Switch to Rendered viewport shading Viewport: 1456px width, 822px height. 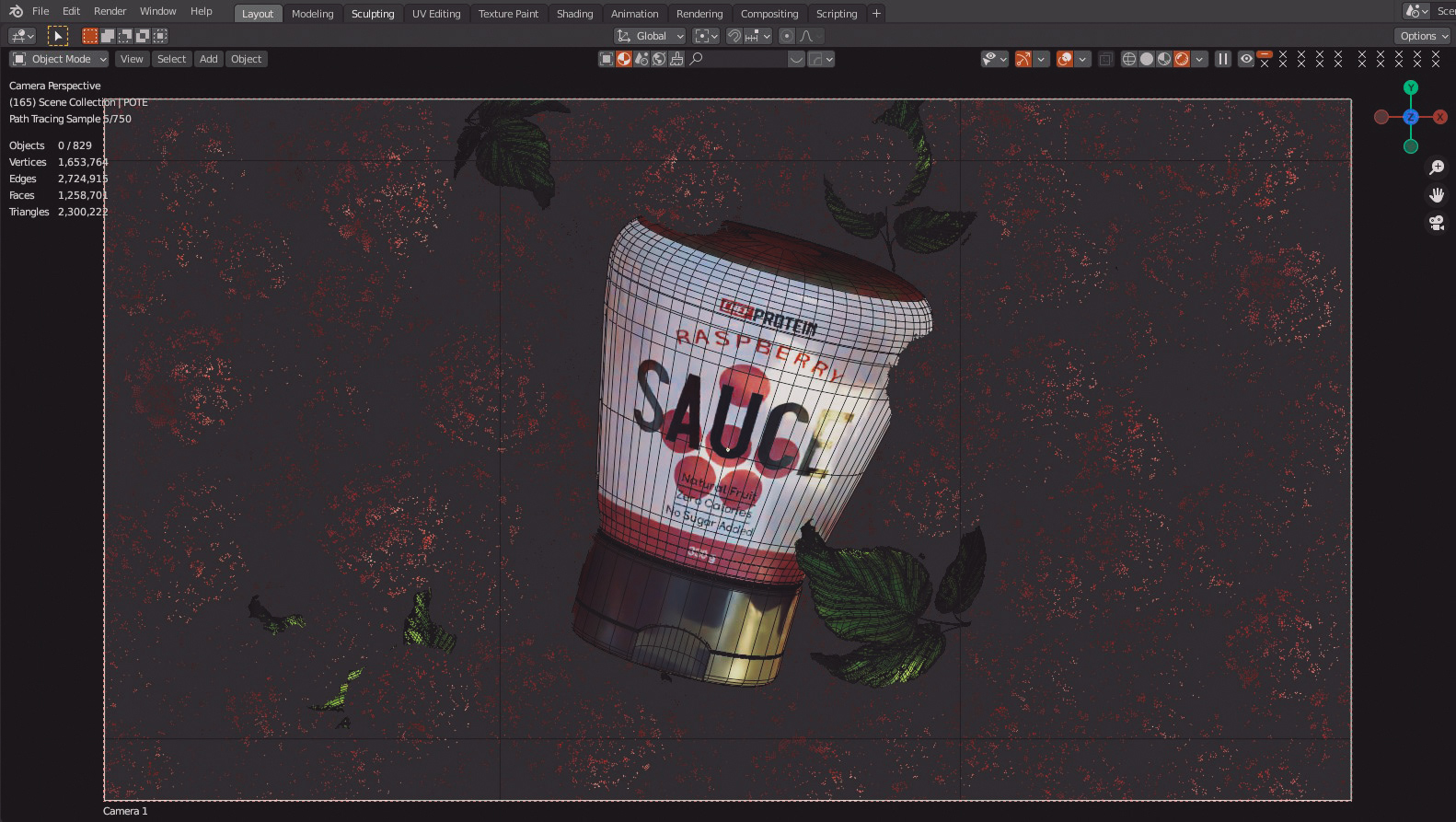coord(1182,59)
